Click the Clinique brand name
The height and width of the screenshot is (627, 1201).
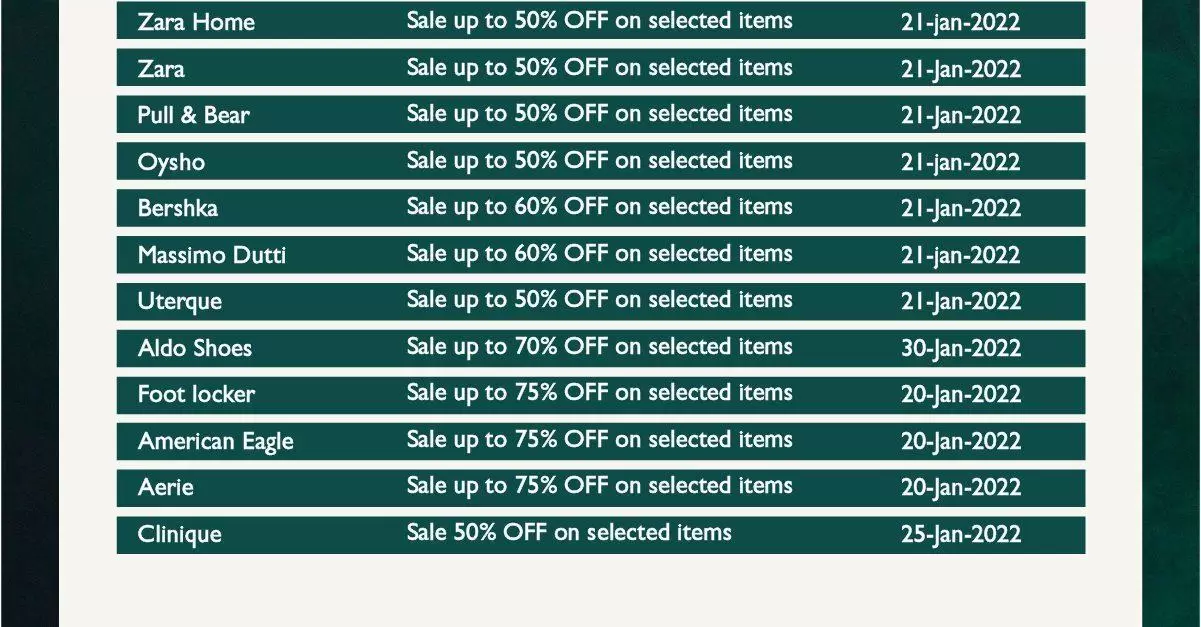tap(180, 534)
